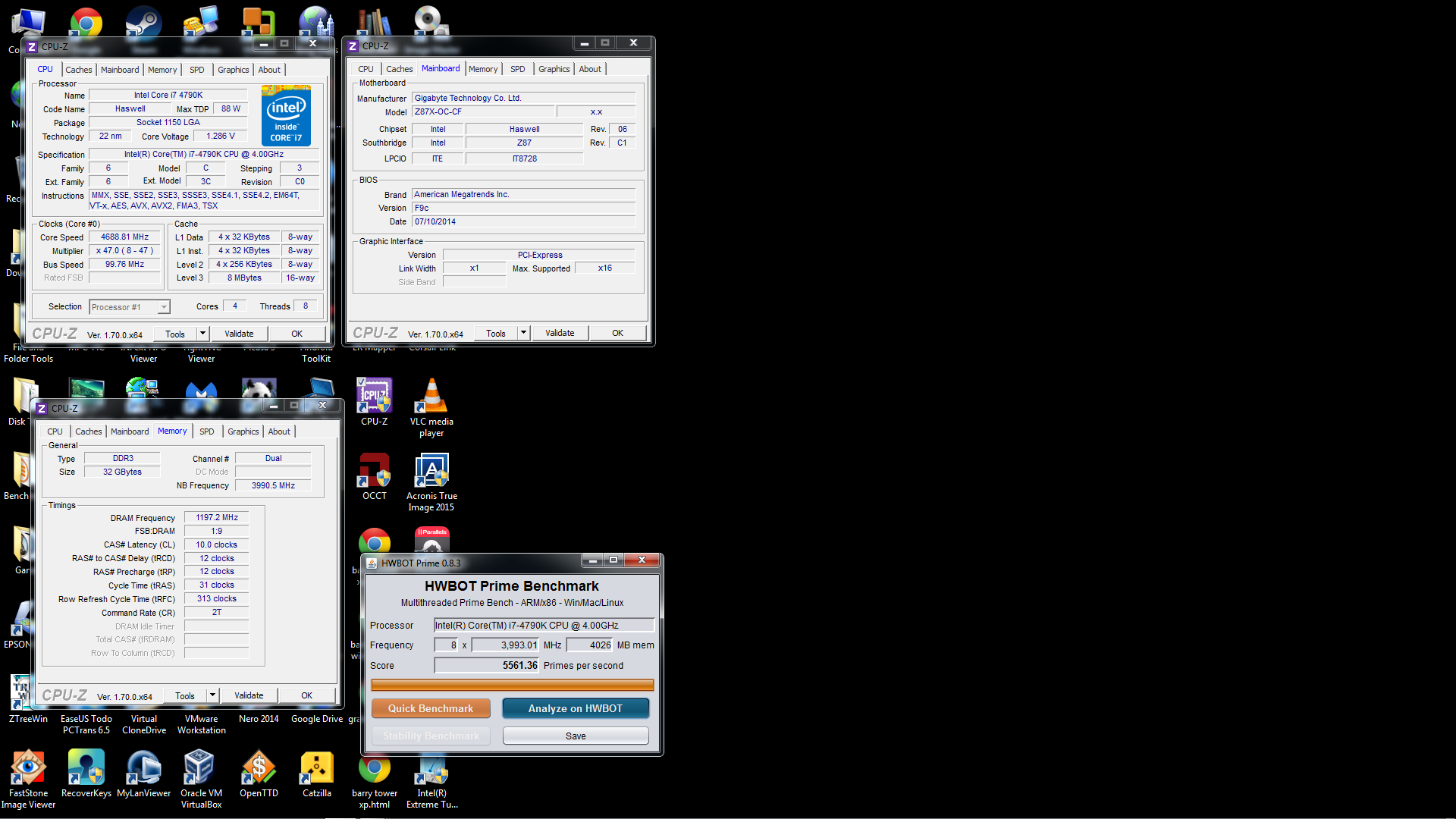Viewport: 1456px width, 819px height.
Task: Open Mainboard tab in the CPU-tab window
Action: 120,70
